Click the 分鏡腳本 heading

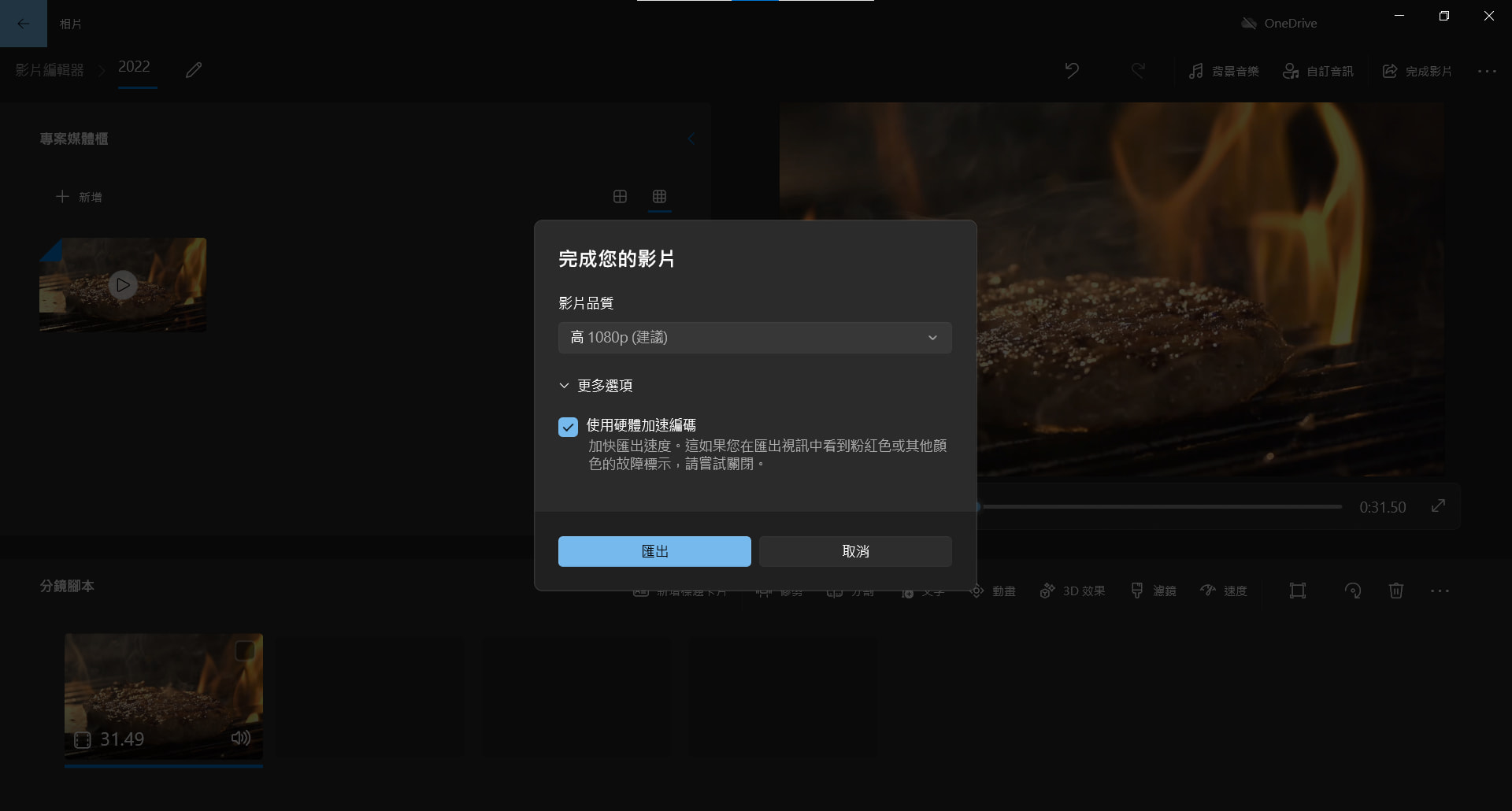pos(67,586)
